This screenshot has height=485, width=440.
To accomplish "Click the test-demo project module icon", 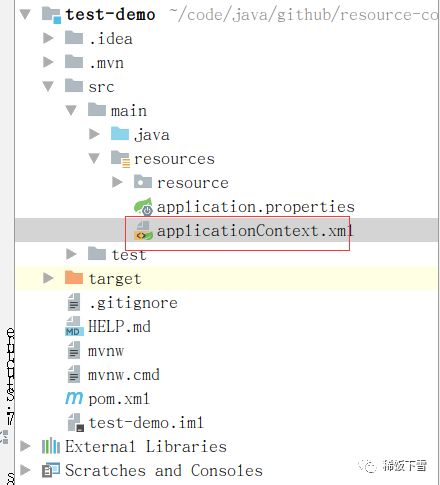I will pos(51,15).
